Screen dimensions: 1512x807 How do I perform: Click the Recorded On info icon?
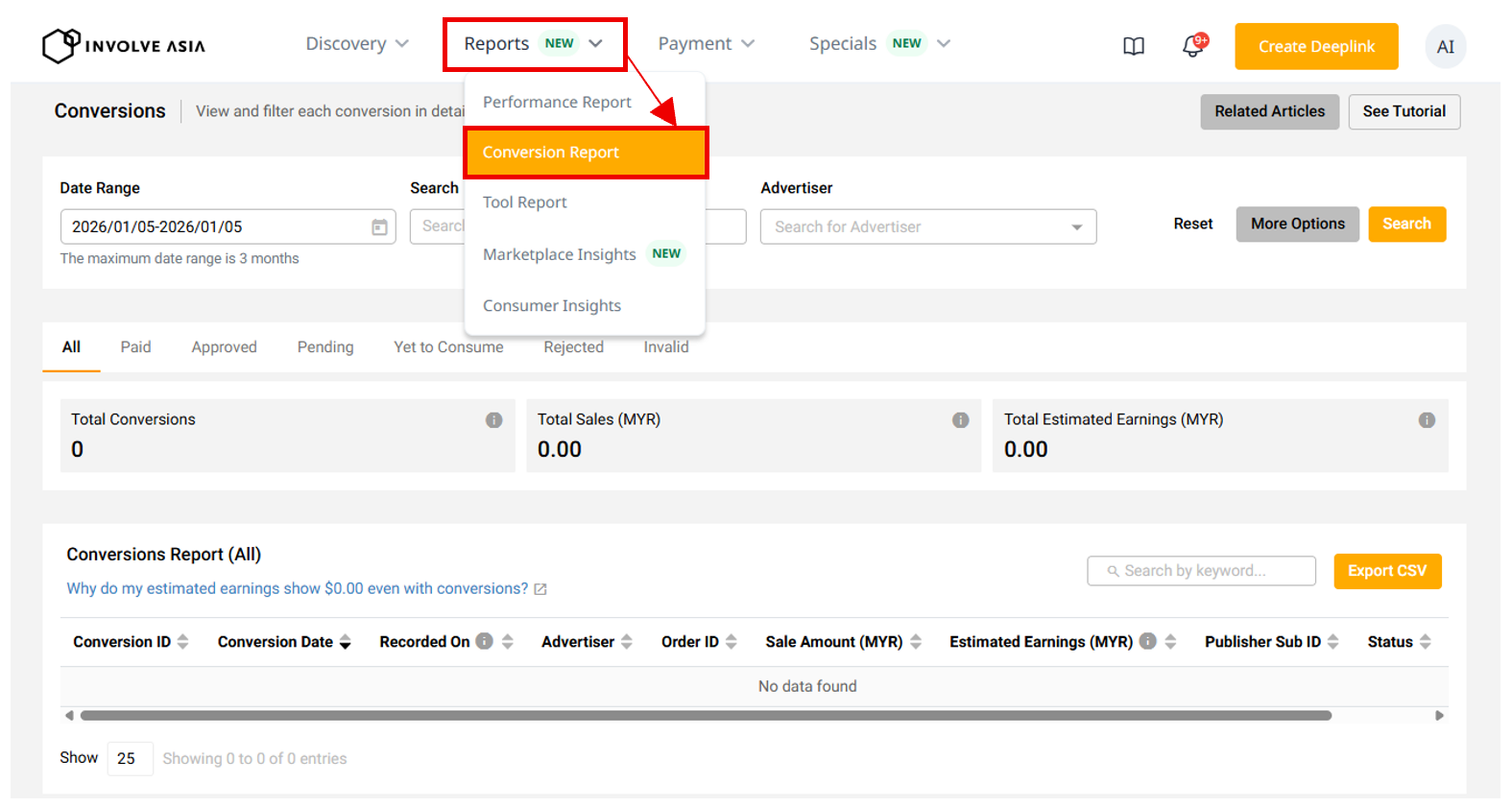(485, 641)
